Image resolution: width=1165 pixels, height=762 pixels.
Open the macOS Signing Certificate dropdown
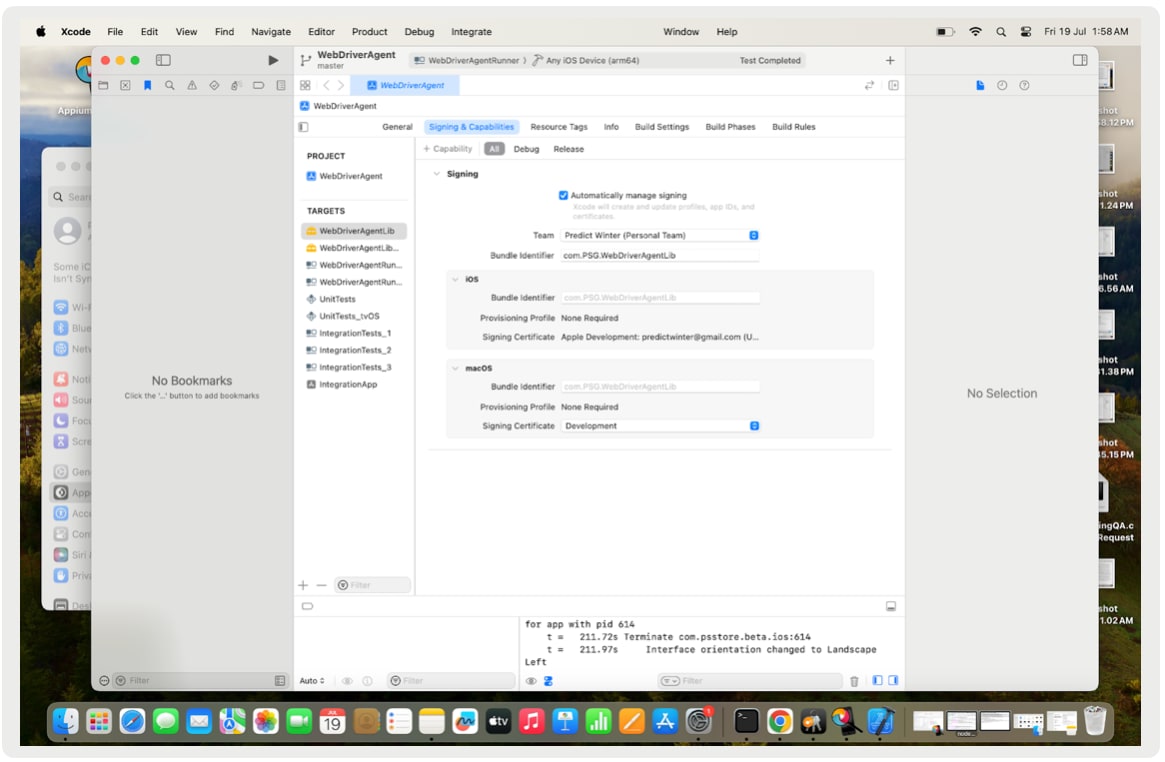tap(660, 426)
